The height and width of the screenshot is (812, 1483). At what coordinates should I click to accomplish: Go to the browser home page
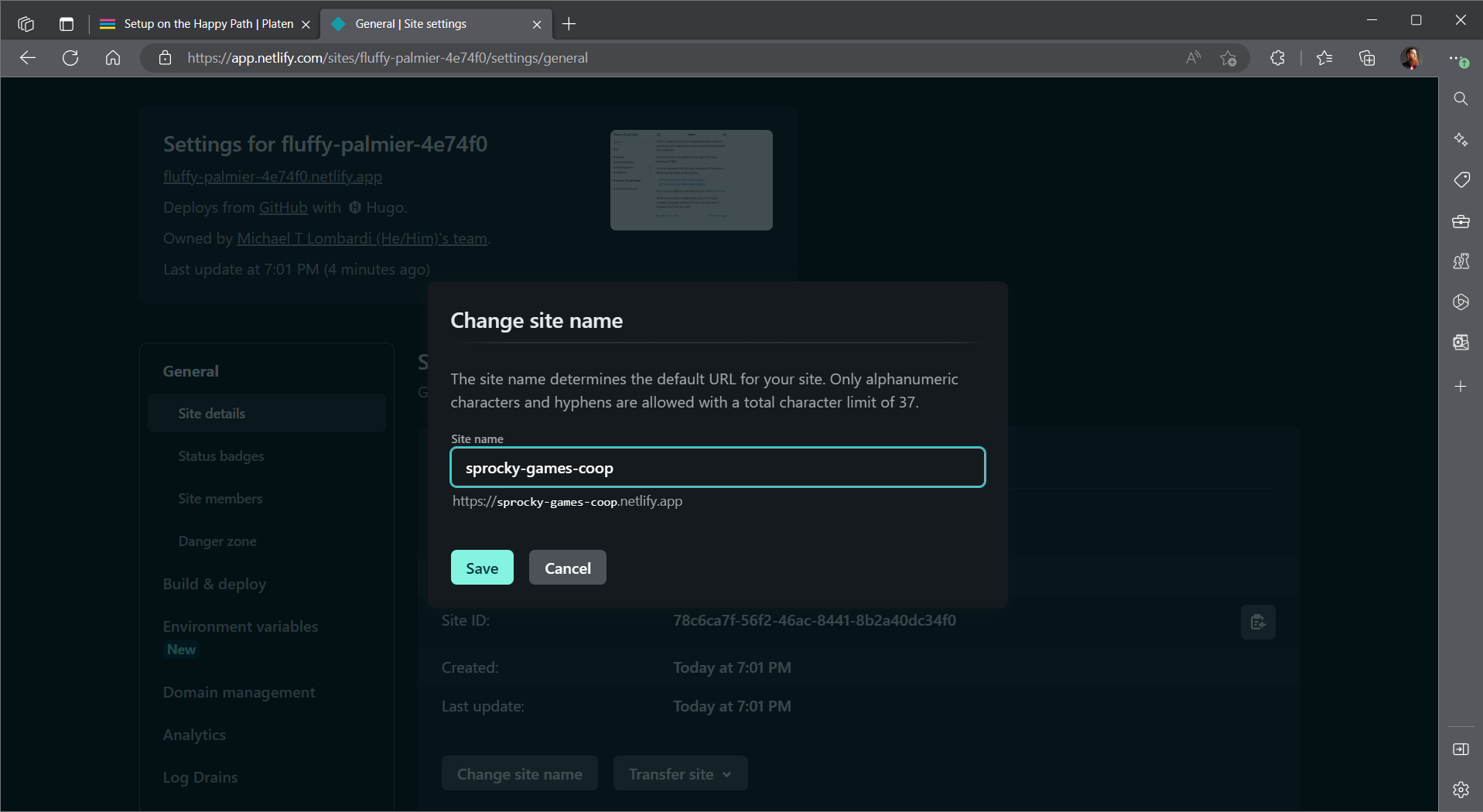113,58
